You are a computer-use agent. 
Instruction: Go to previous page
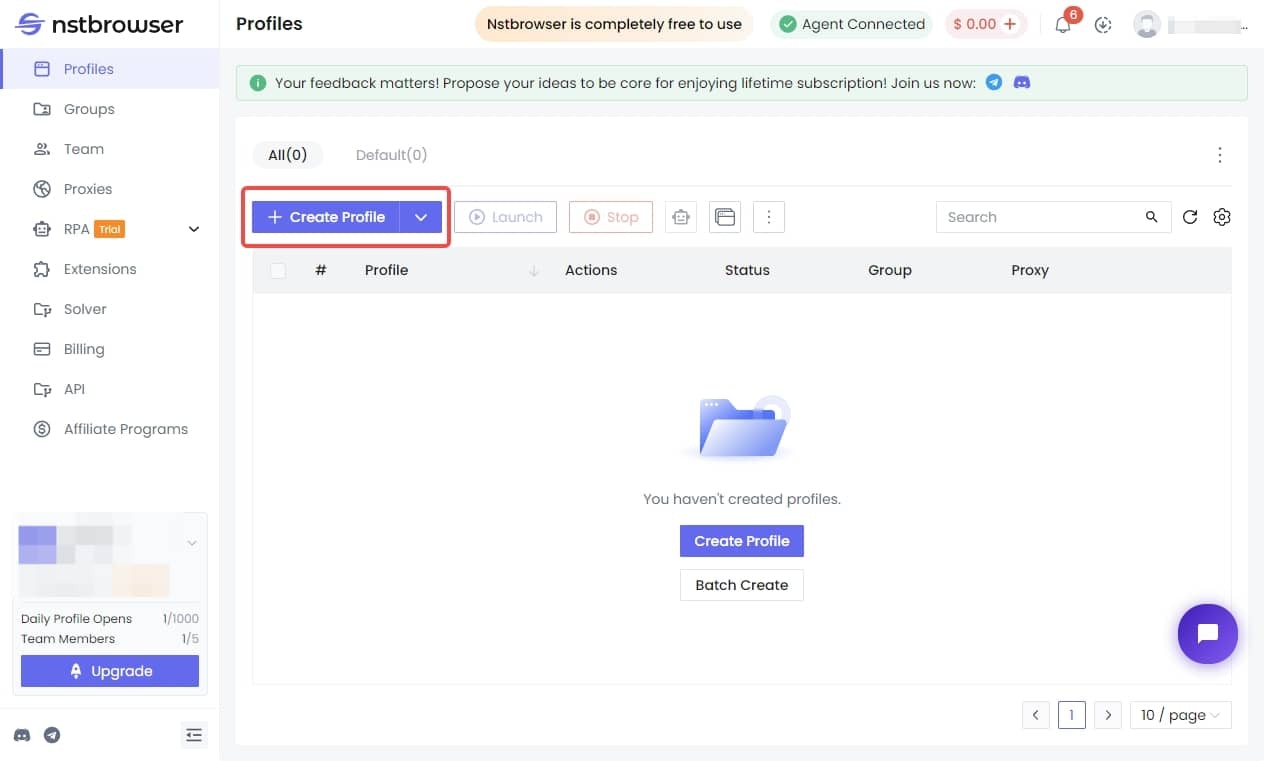[1036, 715]
